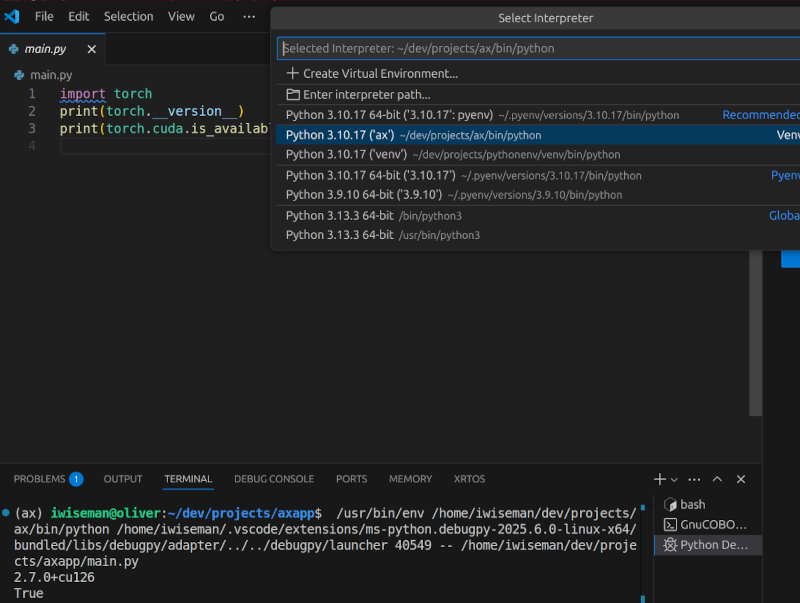Click the bash terminal icon
This screenshot has width=800, height=603.
[x=670, y=505]
